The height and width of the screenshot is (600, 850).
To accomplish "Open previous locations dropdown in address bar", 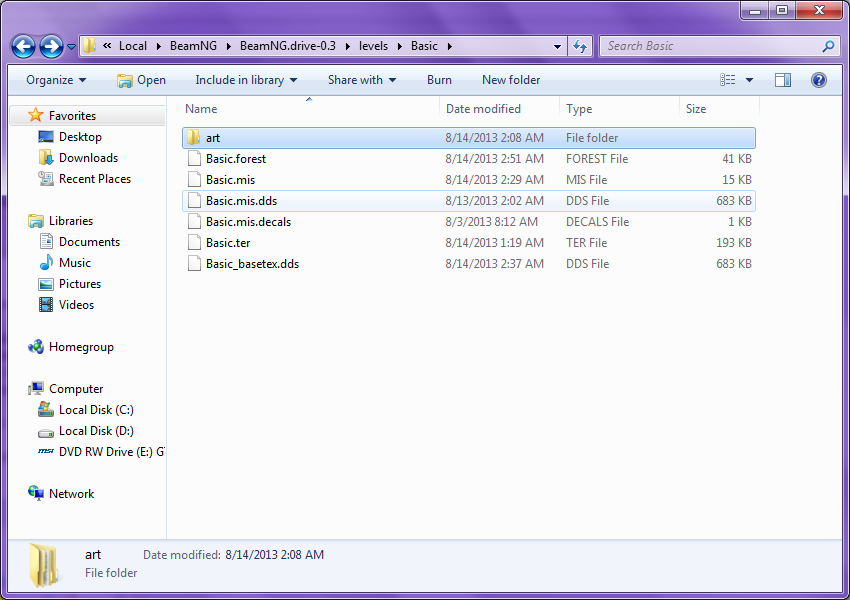I will (557, 47).
